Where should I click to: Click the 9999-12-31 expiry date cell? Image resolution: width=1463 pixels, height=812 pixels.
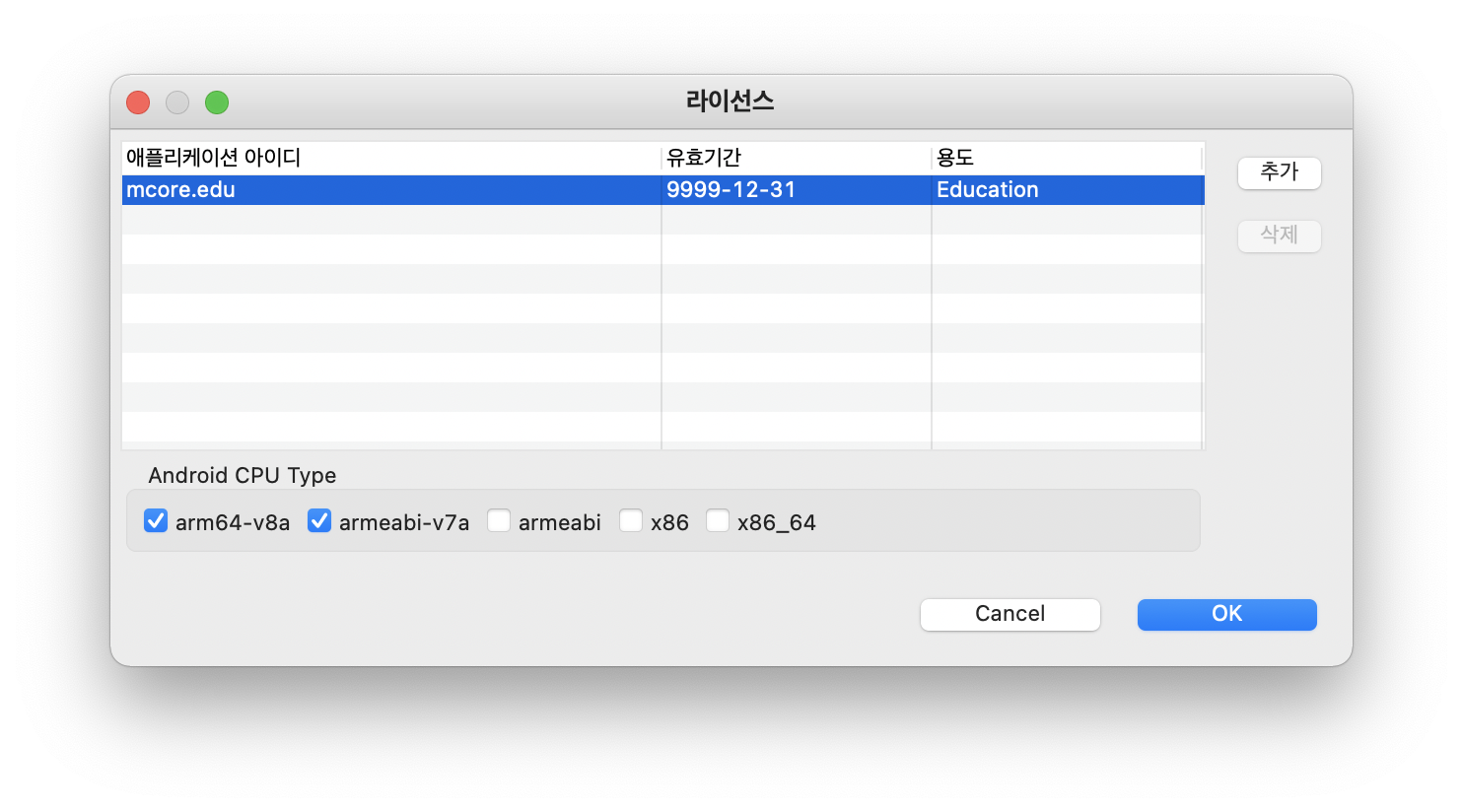[x=797, y=190]
